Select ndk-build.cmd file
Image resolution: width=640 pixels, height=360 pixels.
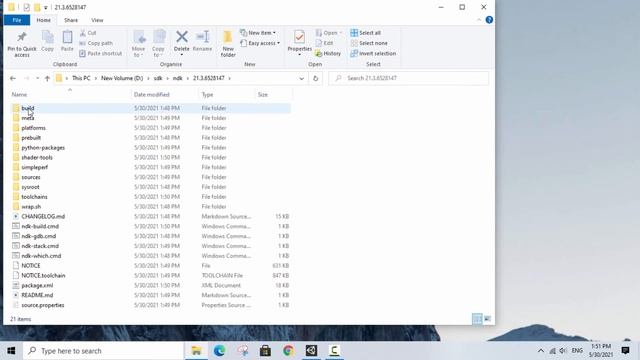point(40,226)
